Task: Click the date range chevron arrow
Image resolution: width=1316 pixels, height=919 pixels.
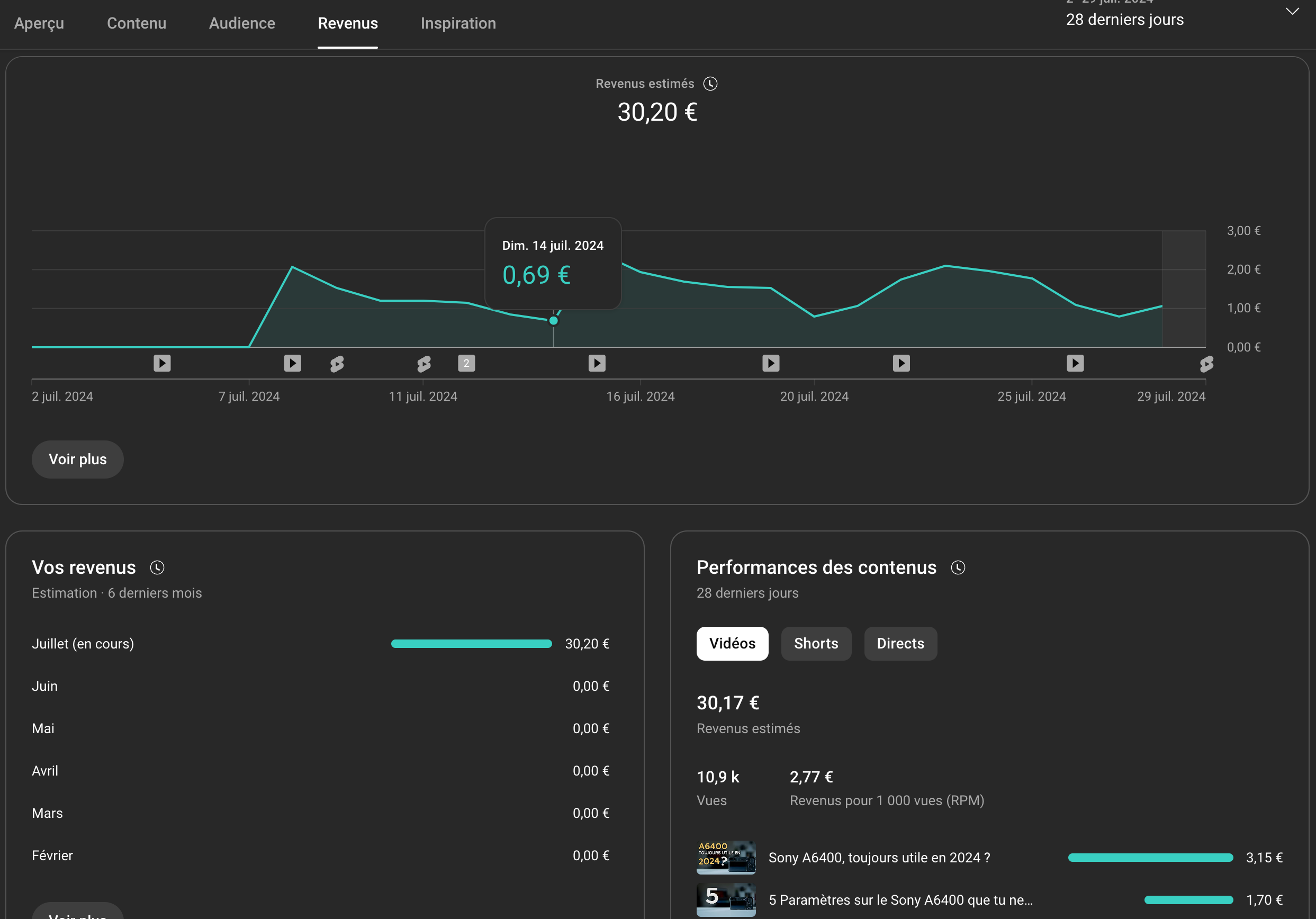Action: click(x=1292, y=12)
